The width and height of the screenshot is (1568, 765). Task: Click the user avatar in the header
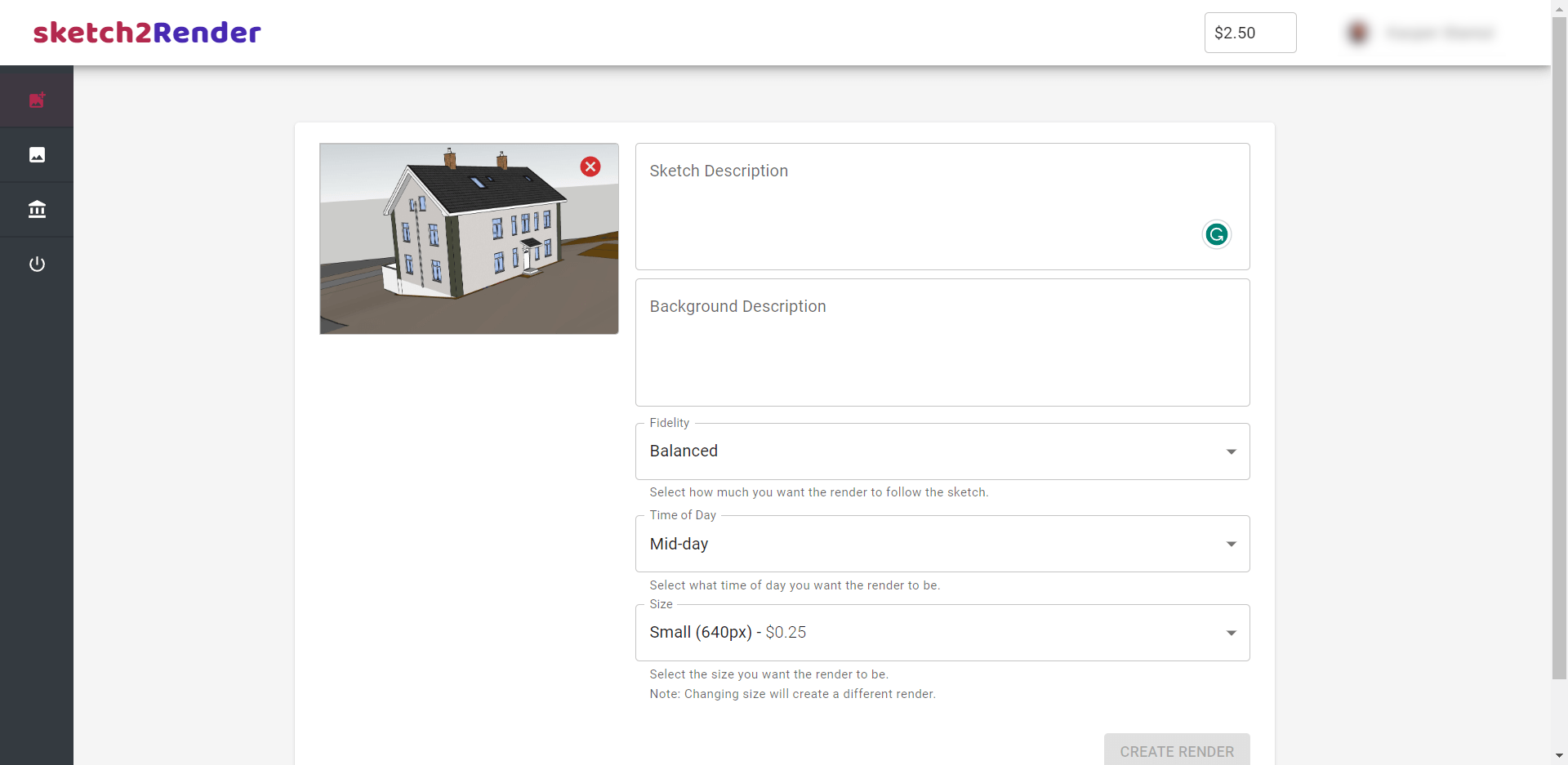[x=1356, y=33]
